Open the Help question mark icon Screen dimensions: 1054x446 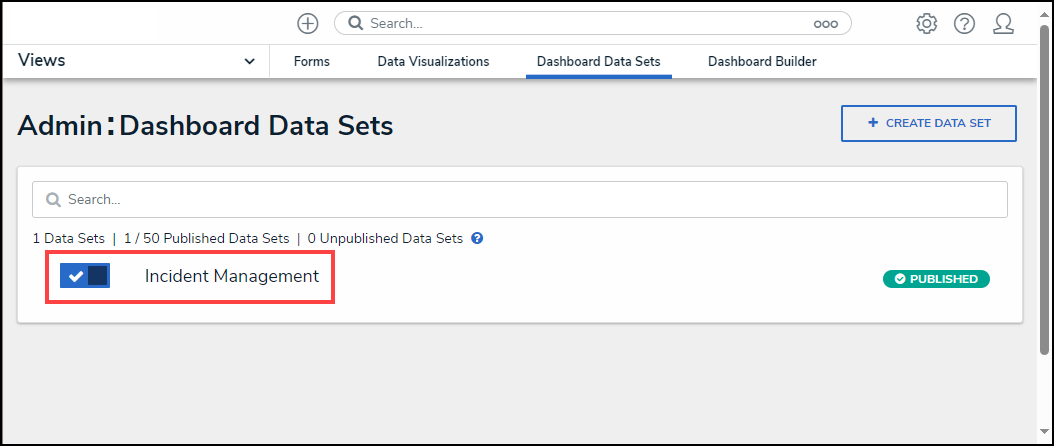point(964,23)
